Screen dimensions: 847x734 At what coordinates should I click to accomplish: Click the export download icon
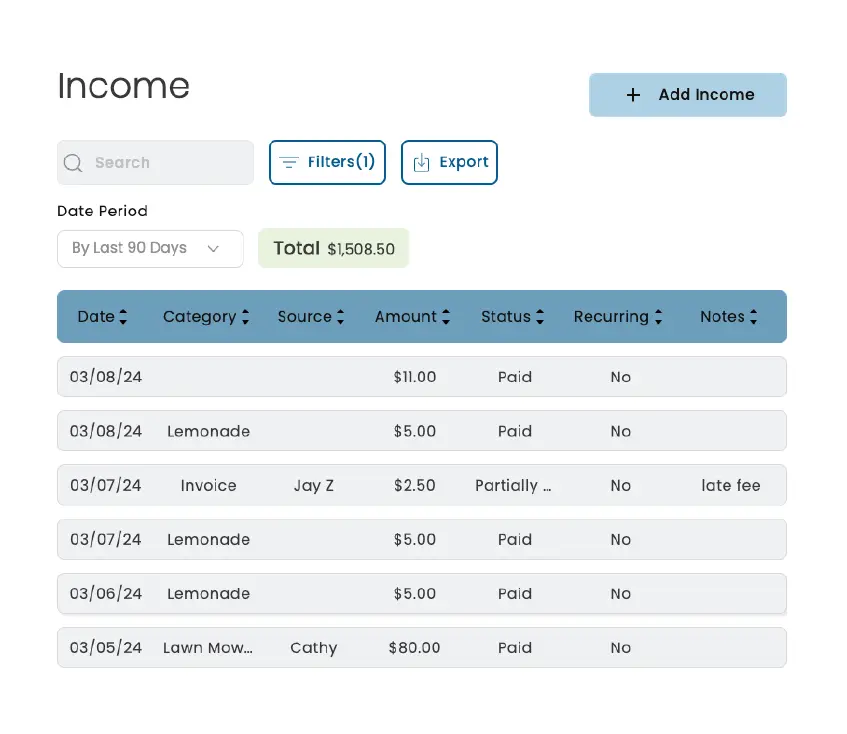pos(421,163)
